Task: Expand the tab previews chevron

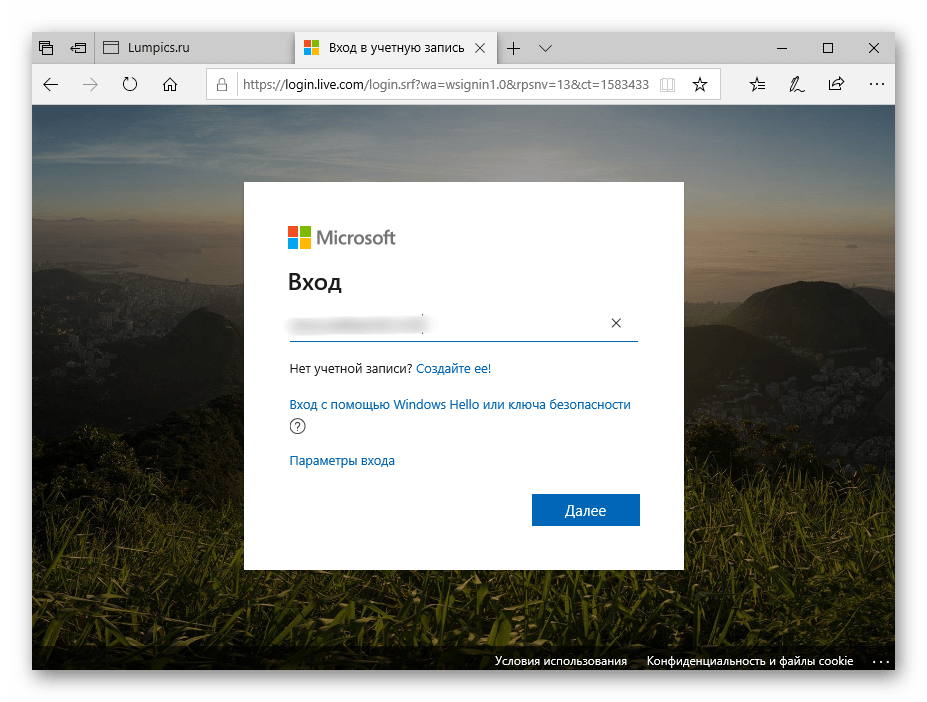Action: (545, 48)
